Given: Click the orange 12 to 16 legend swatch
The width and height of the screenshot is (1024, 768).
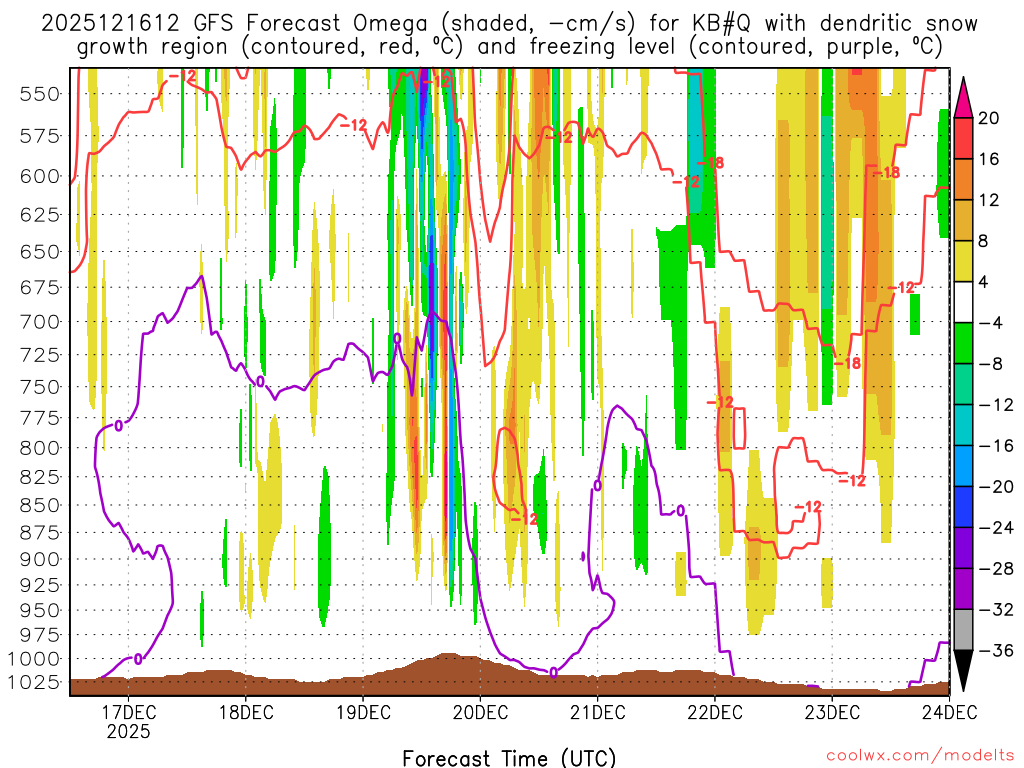Looking at the screenshot, I should click(963, 179).
